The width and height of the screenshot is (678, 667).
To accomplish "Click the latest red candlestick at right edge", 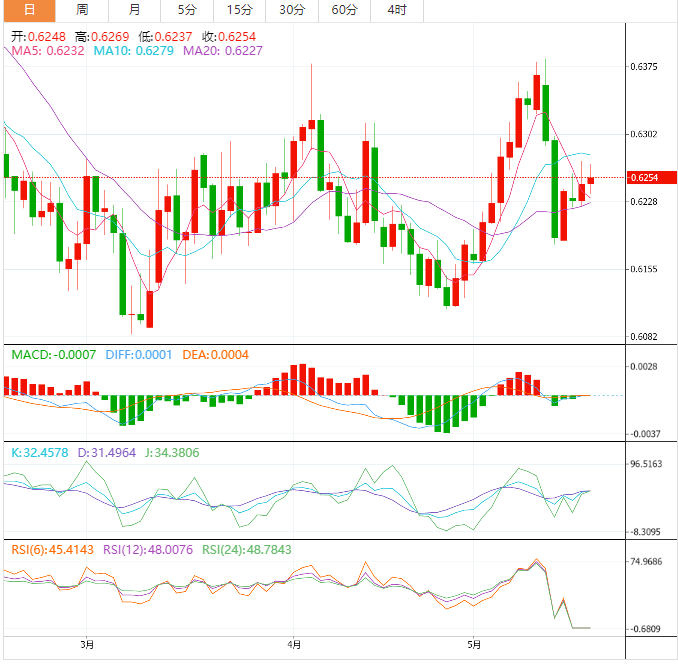I will point(591,181).
